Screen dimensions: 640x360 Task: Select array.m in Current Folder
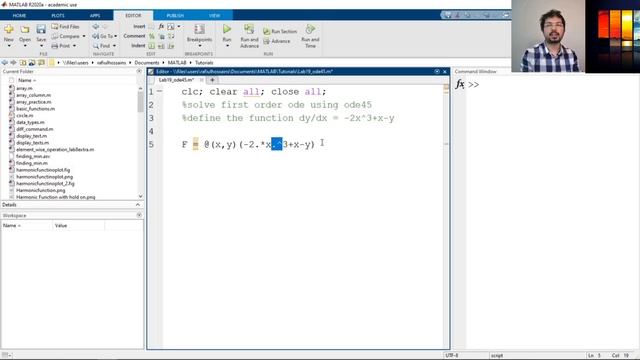(x=24, y=88)
